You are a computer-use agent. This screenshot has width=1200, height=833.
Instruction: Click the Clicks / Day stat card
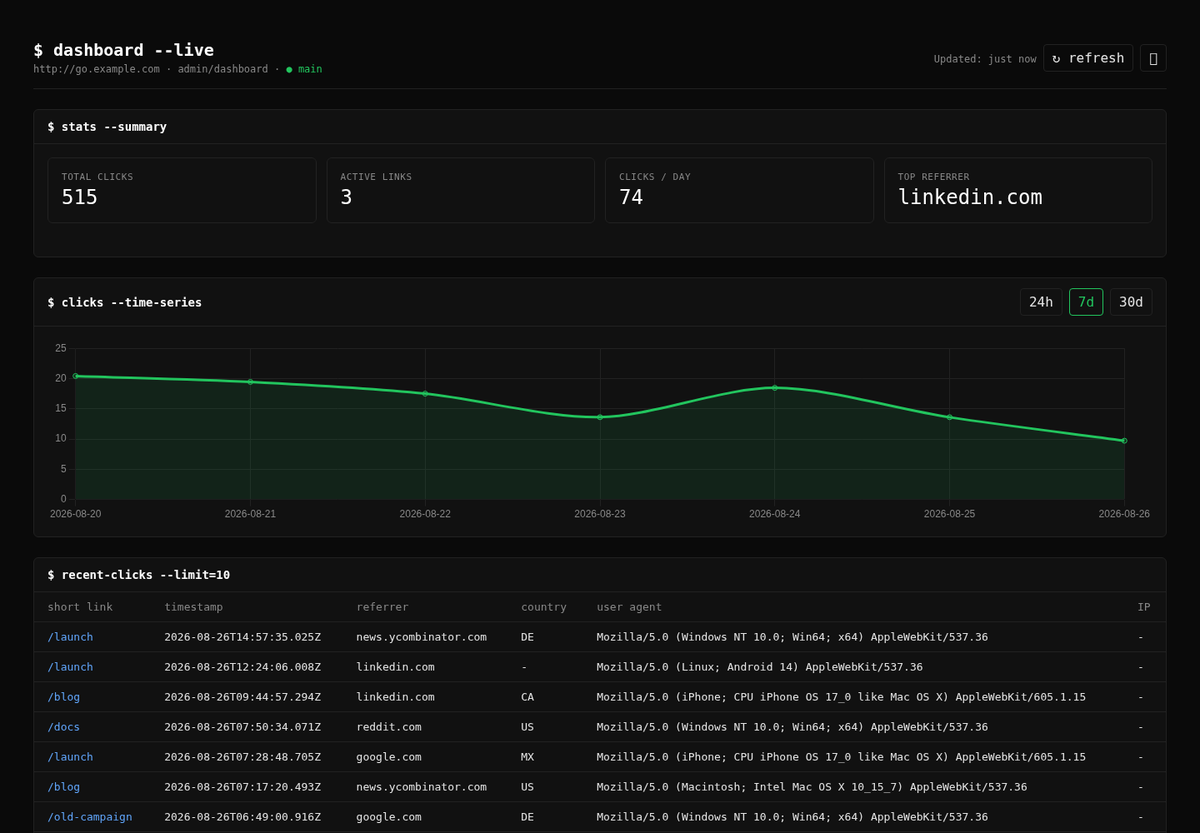pyautogui.click(x=739, y=190)
